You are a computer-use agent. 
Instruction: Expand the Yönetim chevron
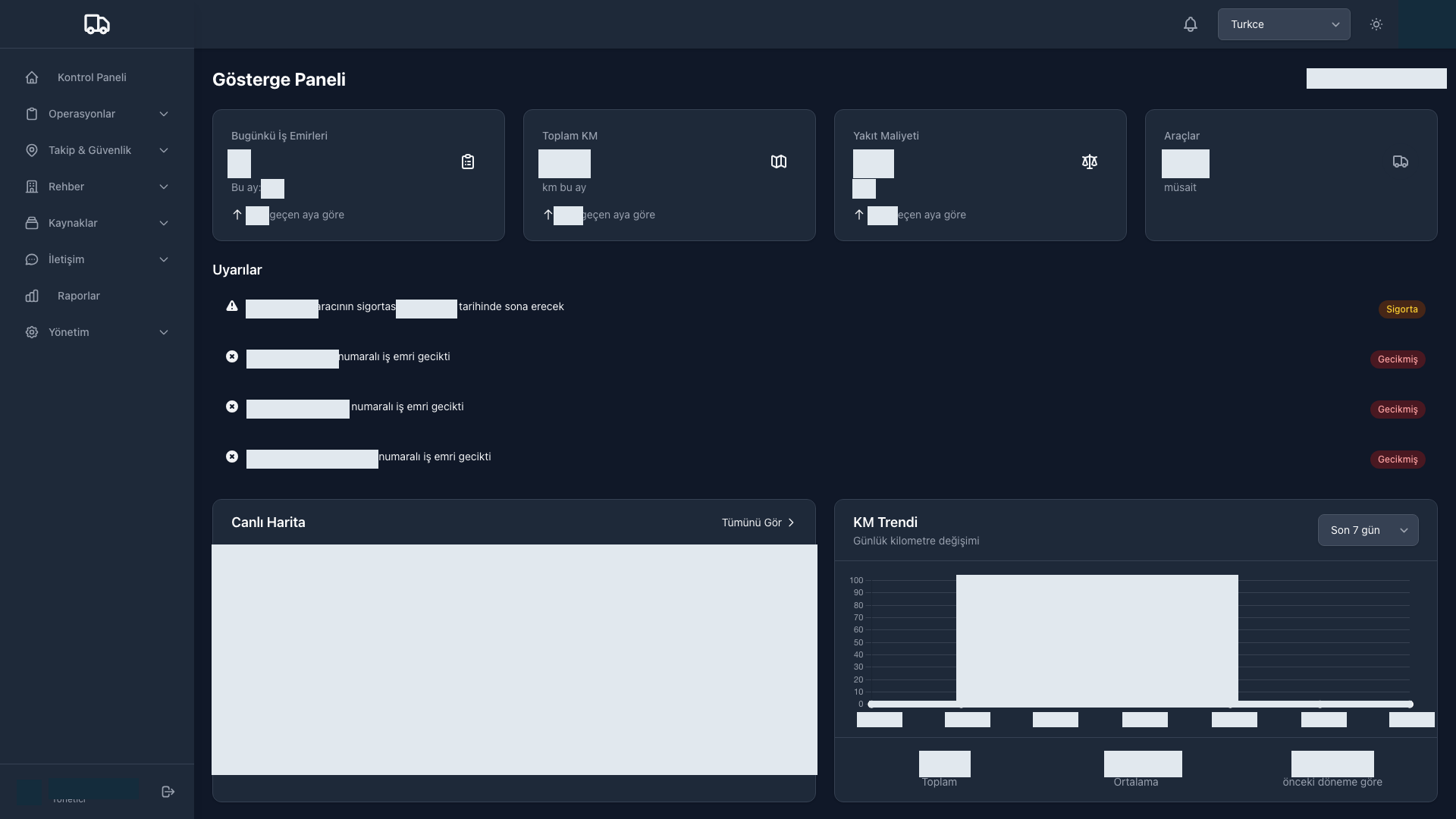164,332
